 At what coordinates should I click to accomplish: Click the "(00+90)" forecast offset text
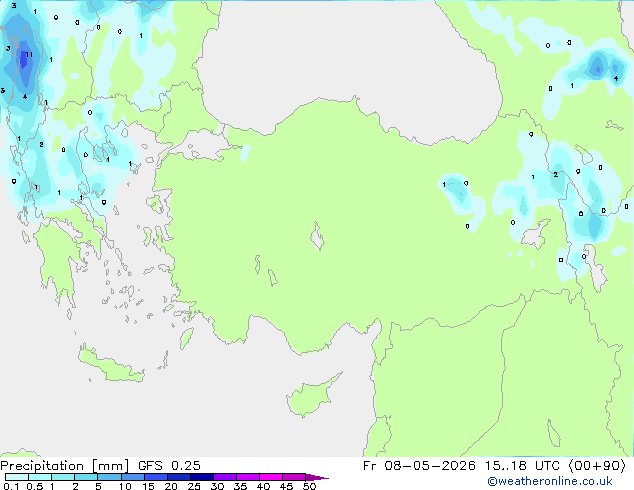(x=597, y=466)
